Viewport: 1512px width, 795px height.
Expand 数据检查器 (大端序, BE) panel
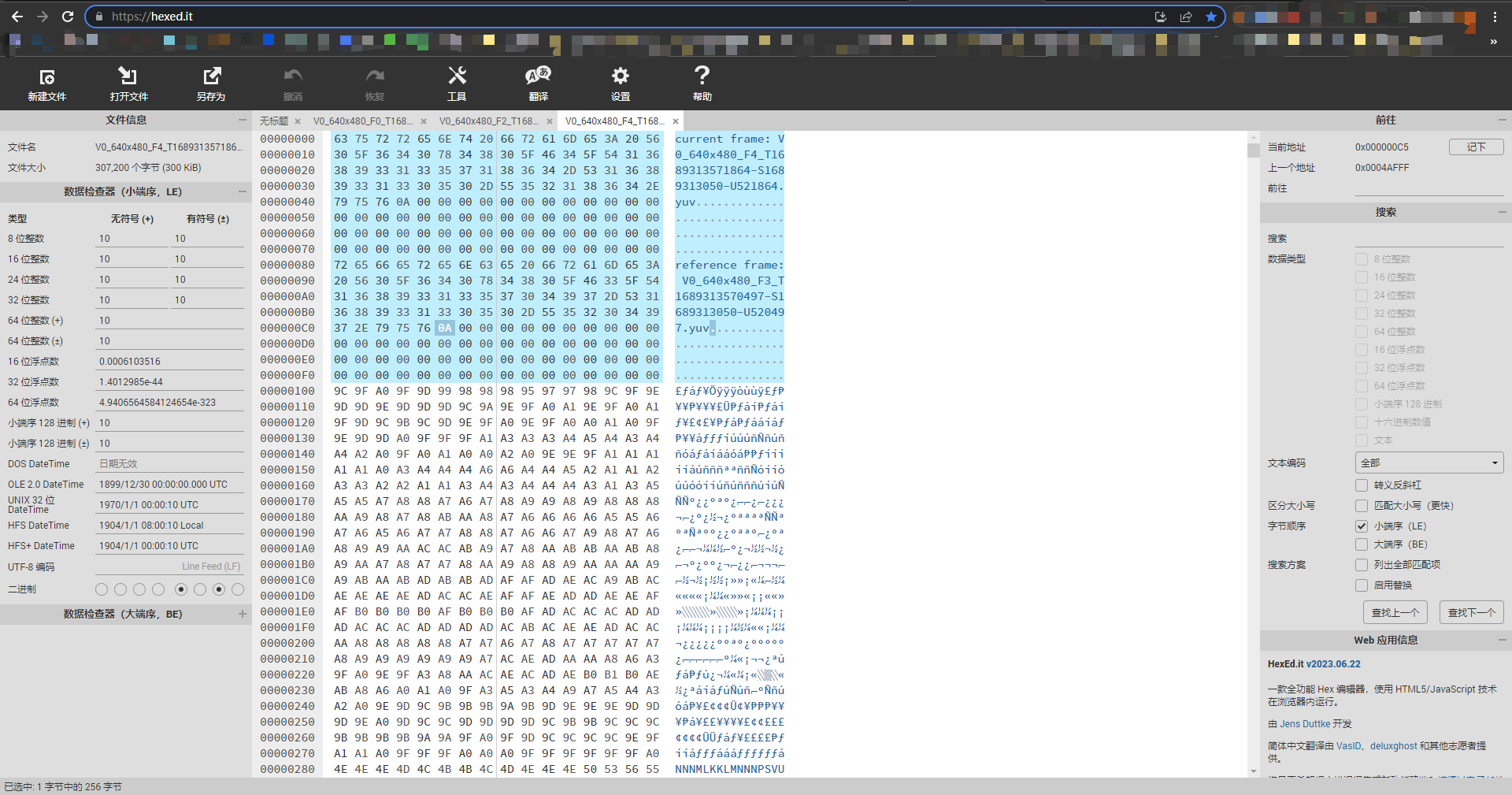tap(243, 614)
